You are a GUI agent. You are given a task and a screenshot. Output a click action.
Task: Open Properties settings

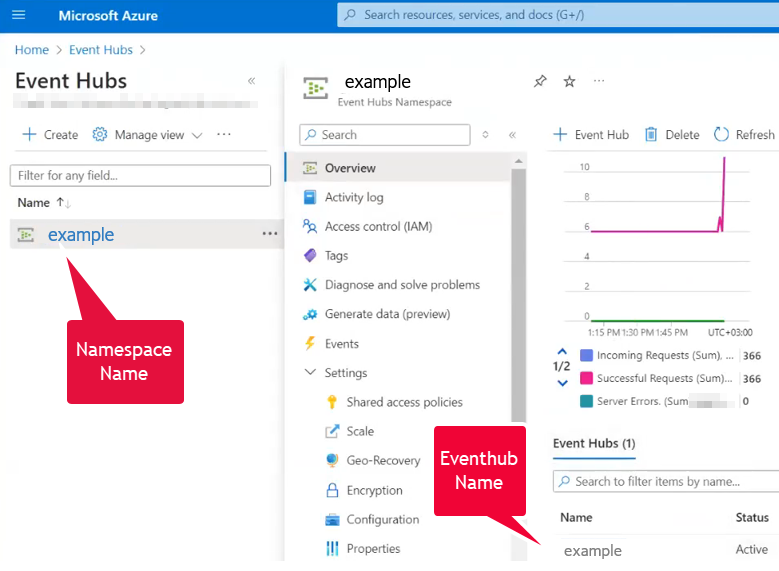click(x=373, y=549)
